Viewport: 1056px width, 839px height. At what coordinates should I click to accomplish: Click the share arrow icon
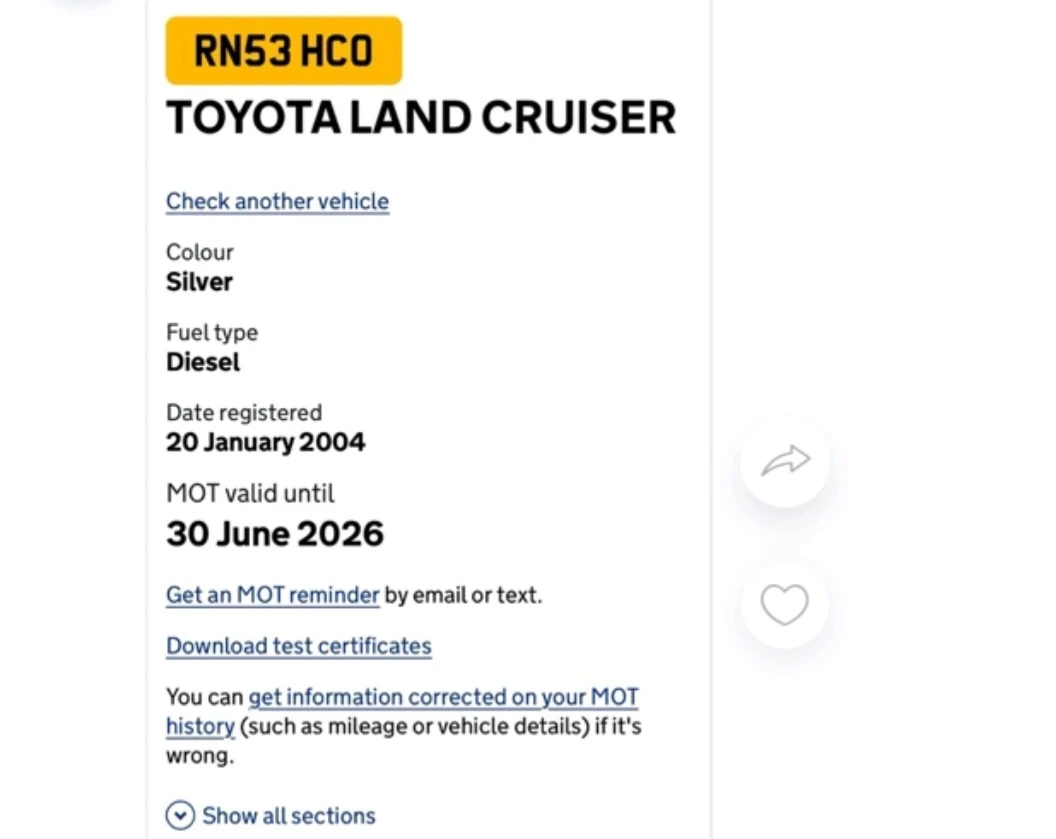pyautogui.click(x=785, y=461)
